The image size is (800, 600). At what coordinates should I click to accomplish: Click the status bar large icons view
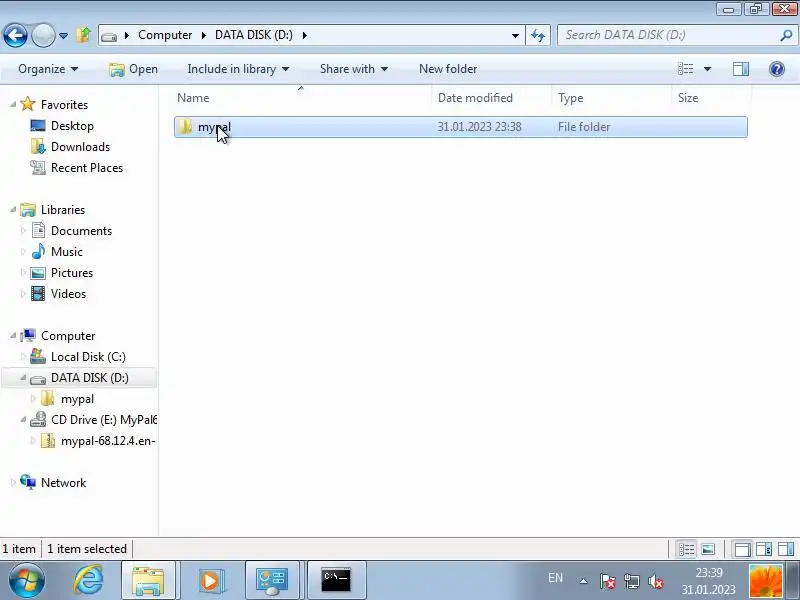point(708,549)
